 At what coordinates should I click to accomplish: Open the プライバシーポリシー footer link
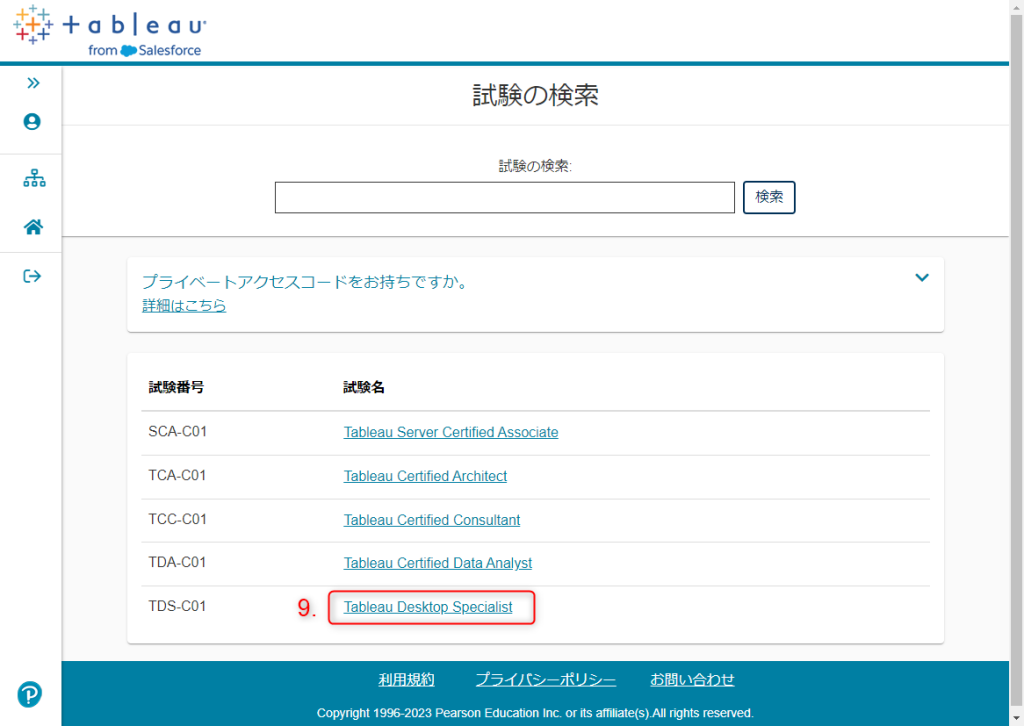pos(545,680)
